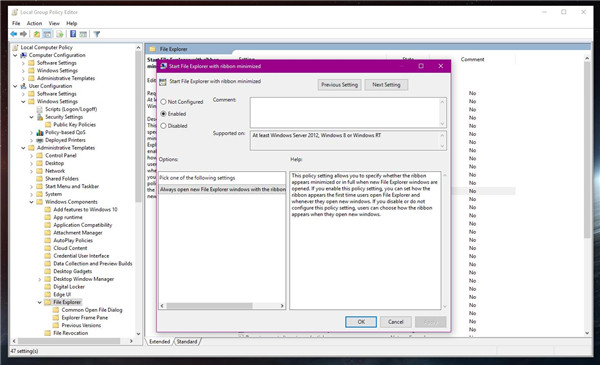Image resolution: width=600 pixels, height=365 pixels.
Task: Toggle the Show/Hide Action Pane icon
Action: pyautogui.click(x=83, y=34)
